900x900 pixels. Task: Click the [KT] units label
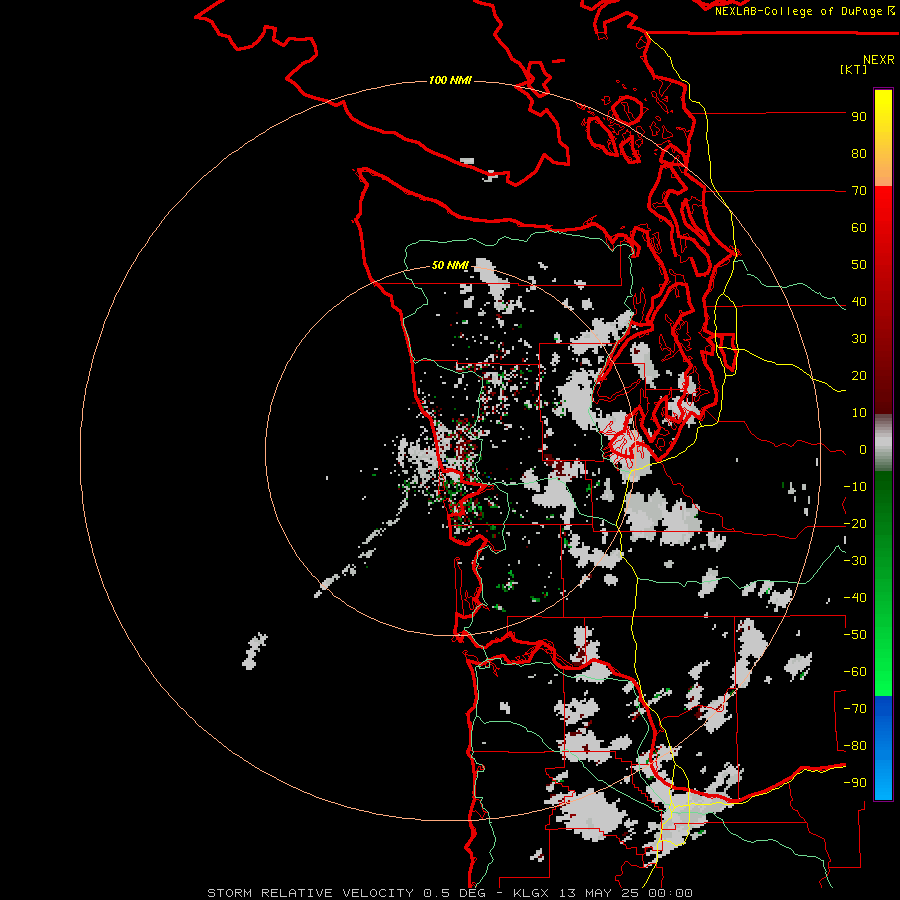point(854,69)
